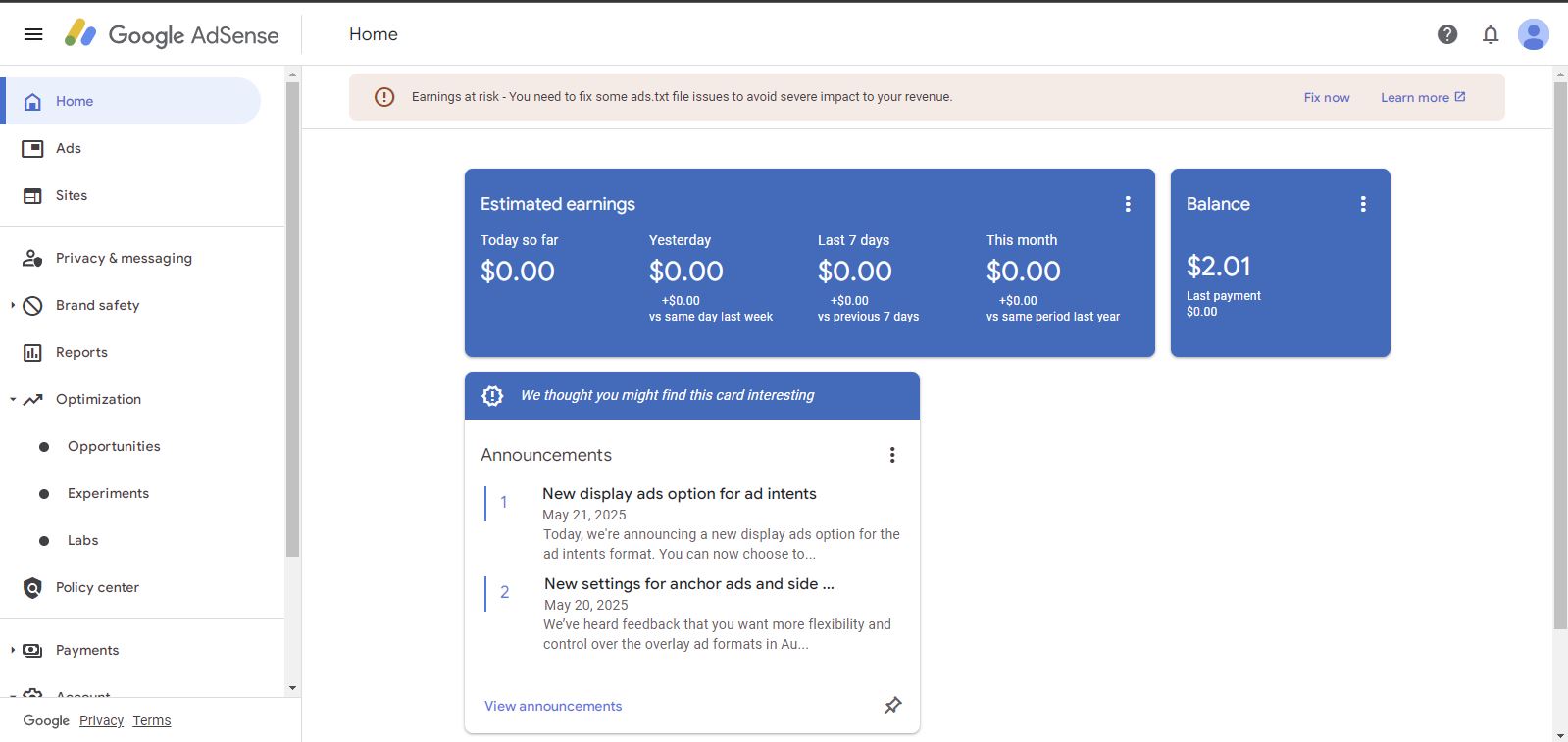
Task: Click the Payments money icon
Action: click(32, 650)
